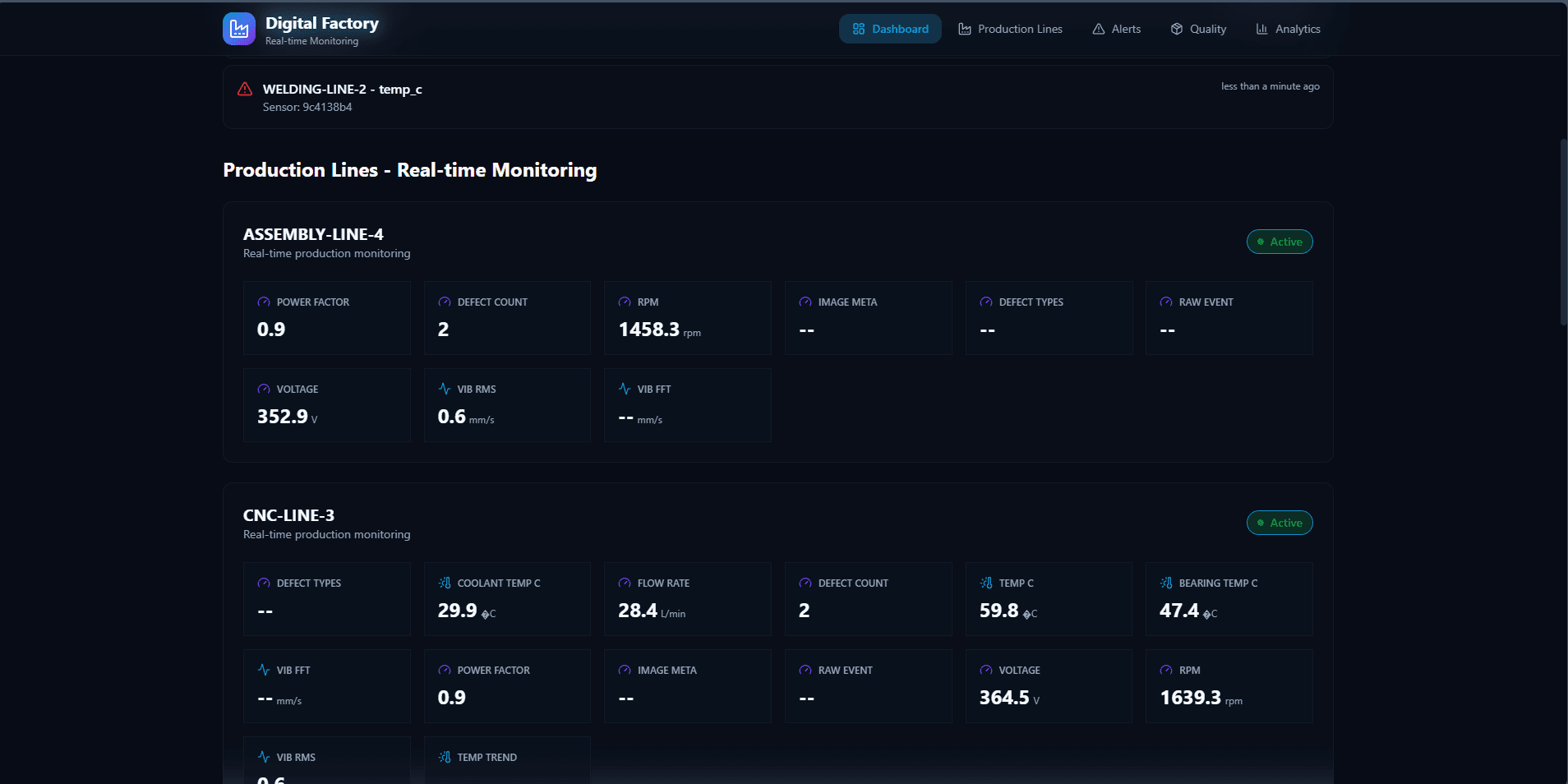Click the thermometer icon beside Coolant Temp C

(x=445, y=583)
